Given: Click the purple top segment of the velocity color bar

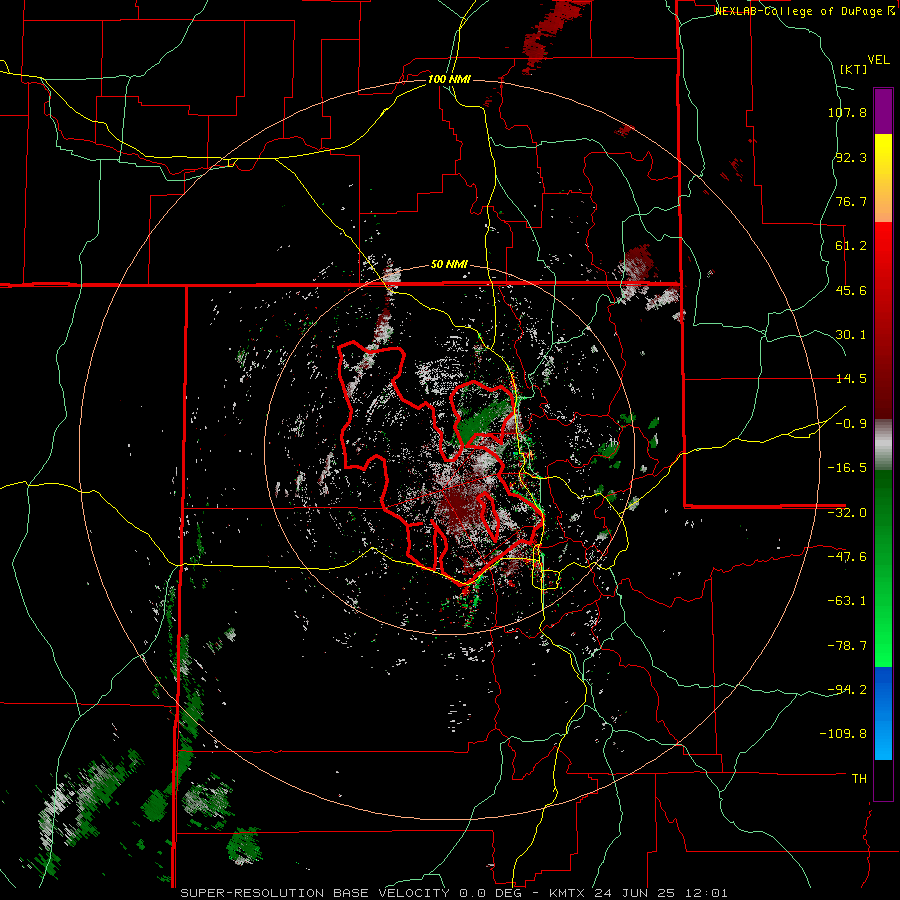Looking at the screenshot, I should (883, 112).
